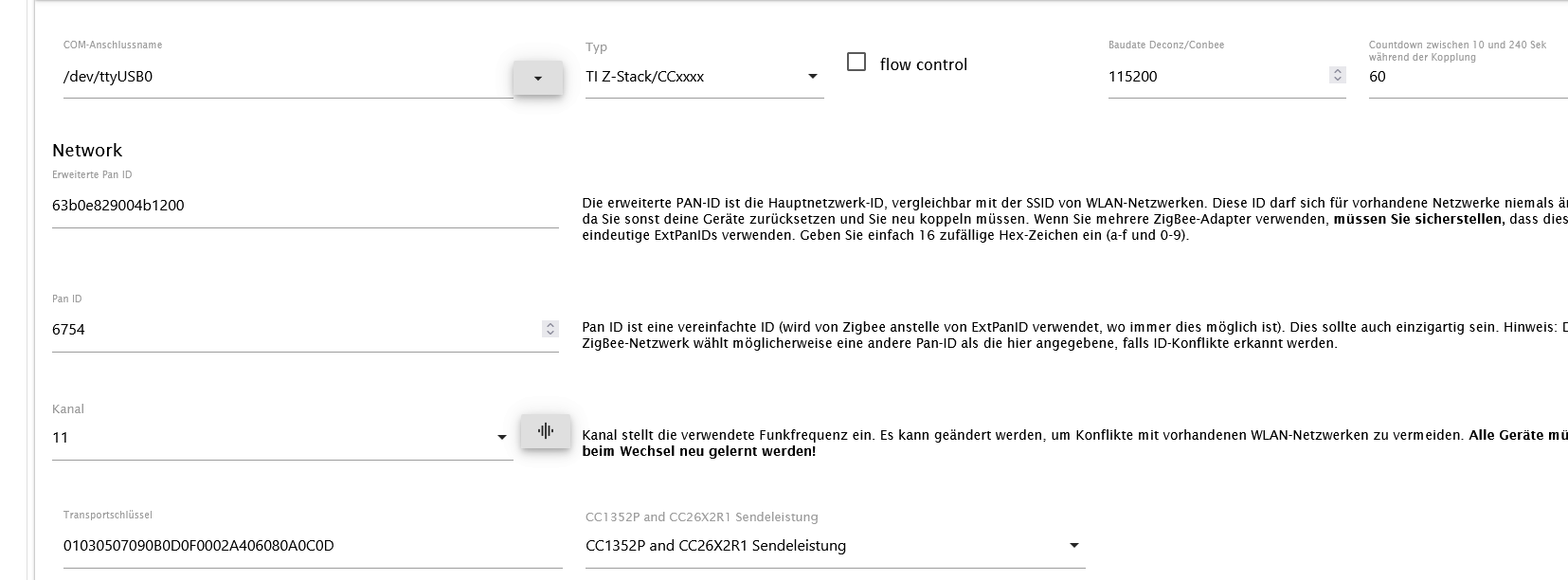Image resolution: width=1568 pixels, height=580 pixels.
Task: Enable the flow control checkbox
Action: [x=856, y=63]
